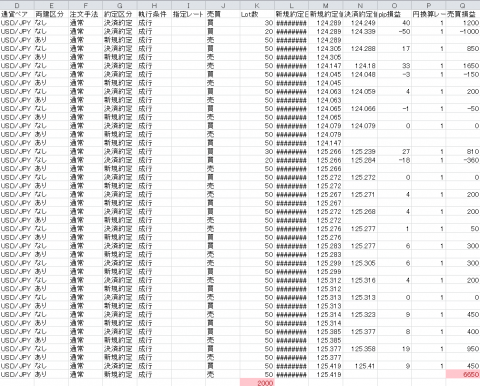
Task: Click settlement rate cell 125.358
Action: pos(360,349)
